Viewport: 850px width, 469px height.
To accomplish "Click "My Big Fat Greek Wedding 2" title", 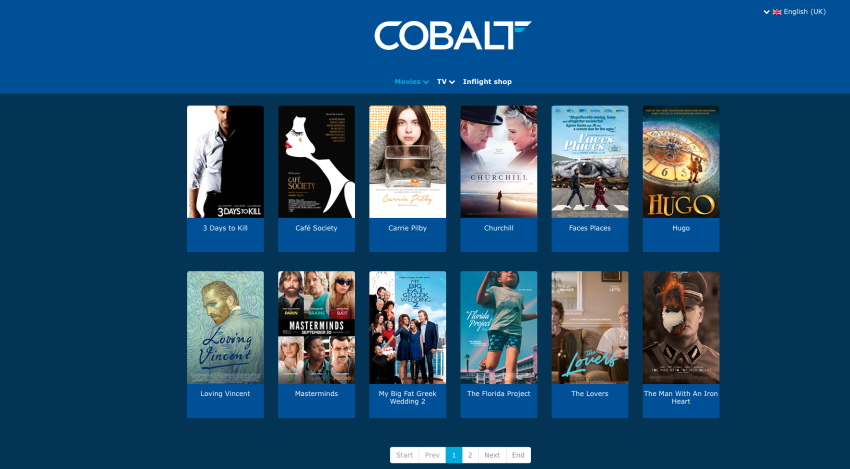I will 408,398.
